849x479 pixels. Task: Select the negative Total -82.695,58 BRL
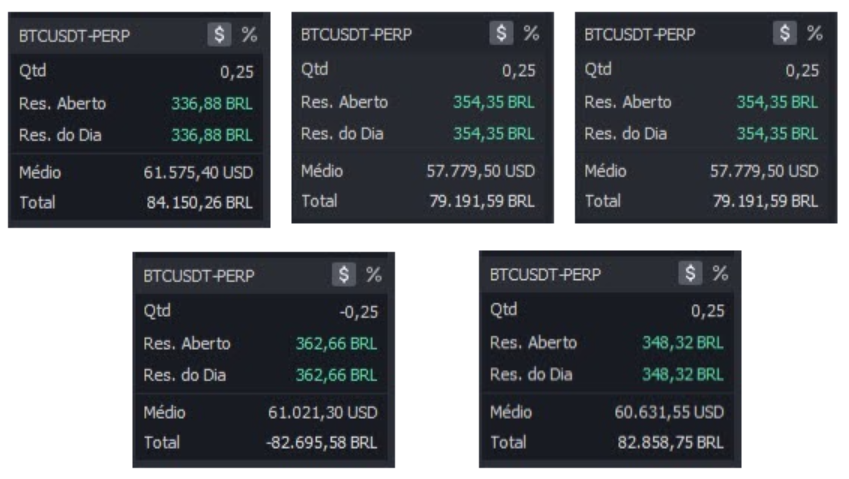322,443
